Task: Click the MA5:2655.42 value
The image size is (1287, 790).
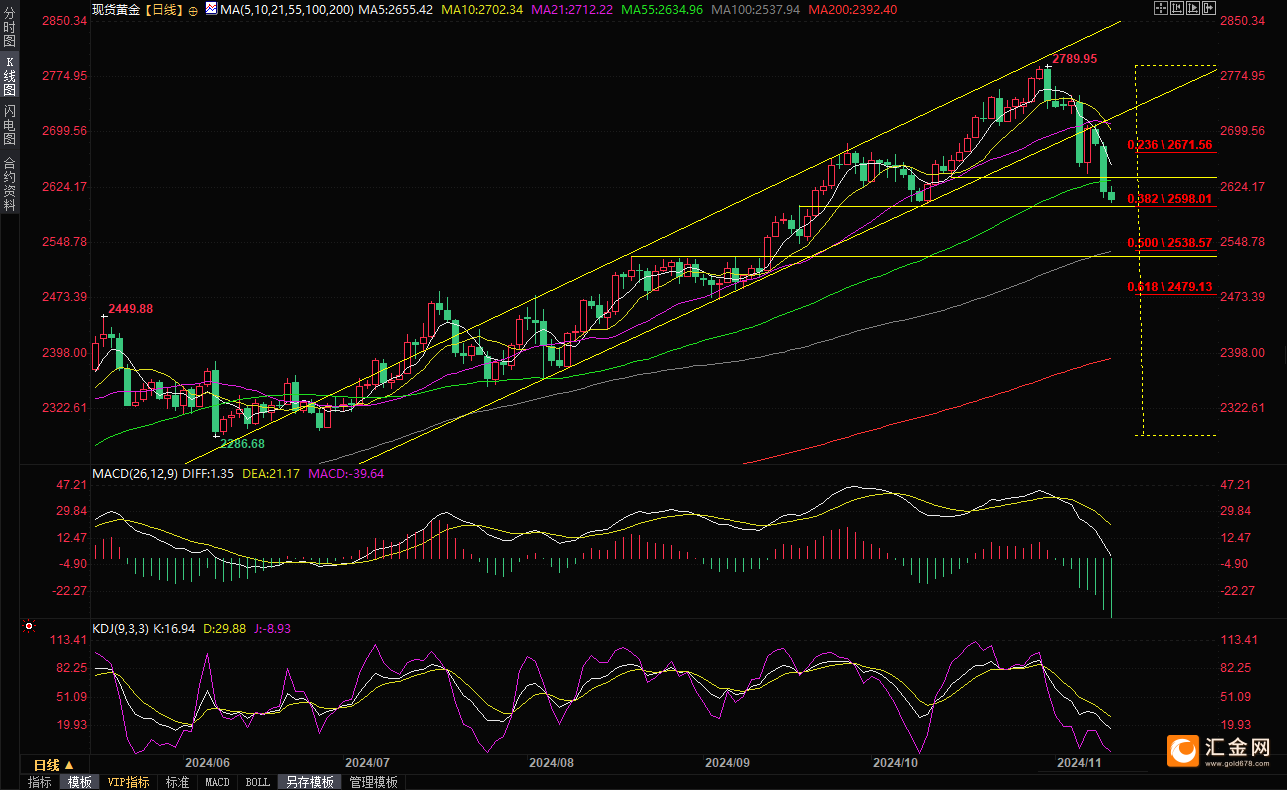Action: tap(397, 9)
